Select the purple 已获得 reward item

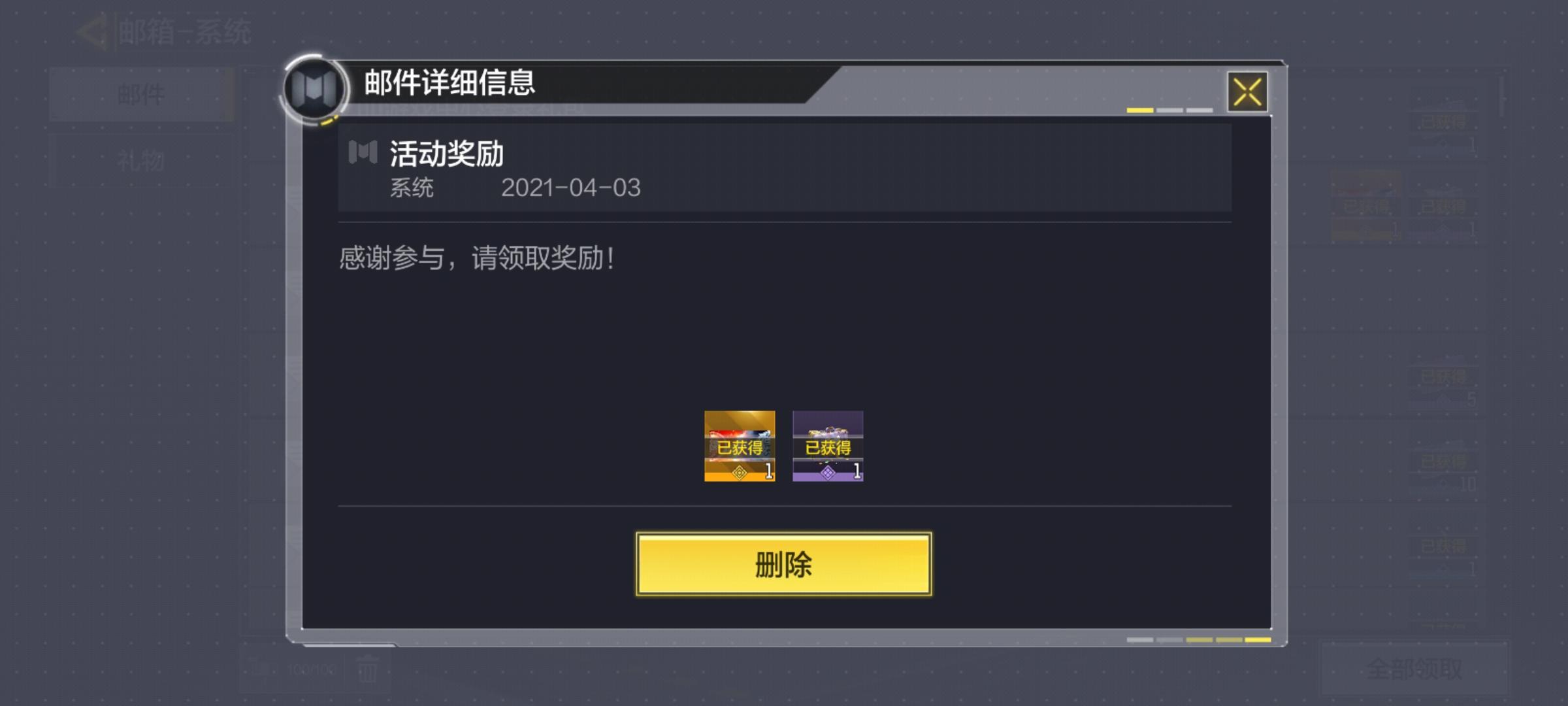[828, 446]
